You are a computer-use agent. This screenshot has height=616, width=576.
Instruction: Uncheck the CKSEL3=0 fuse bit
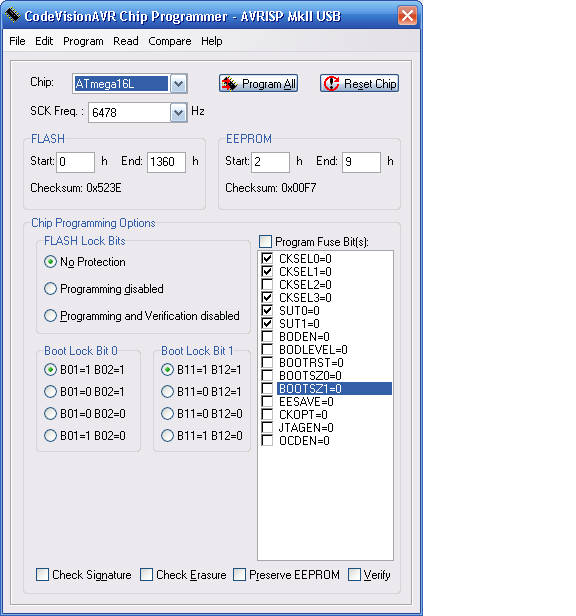coord(267,297)
